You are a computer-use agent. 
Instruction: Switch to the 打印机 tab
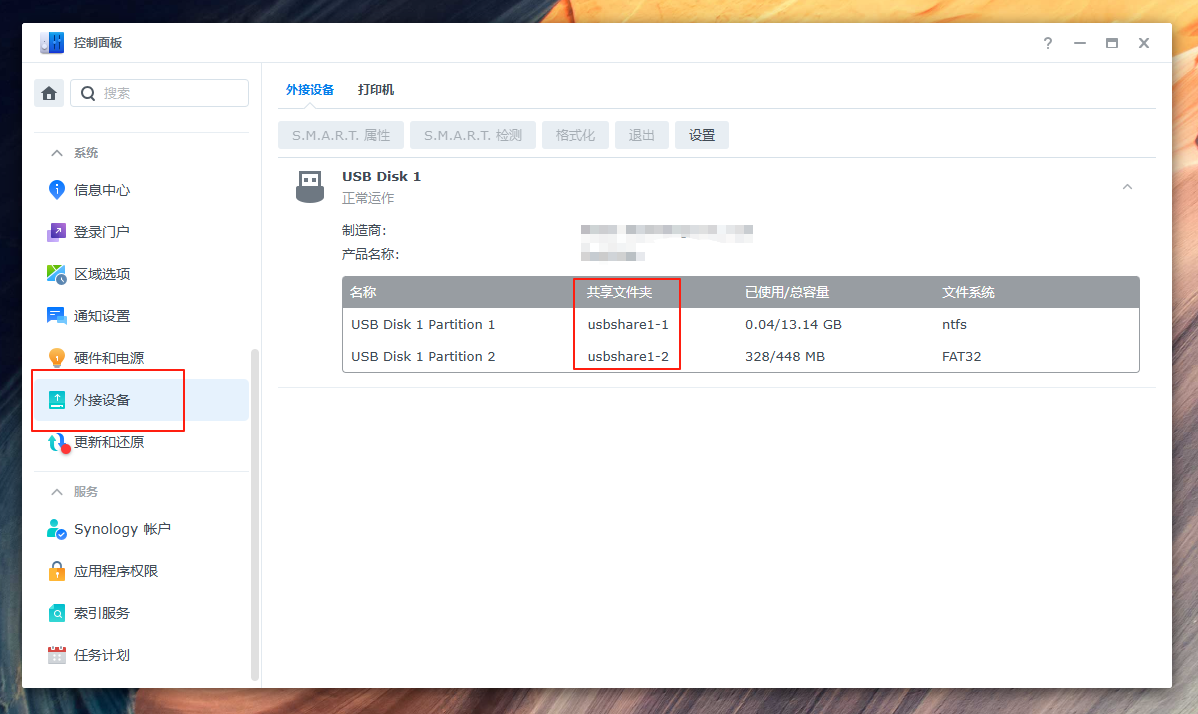coord(376,90)
